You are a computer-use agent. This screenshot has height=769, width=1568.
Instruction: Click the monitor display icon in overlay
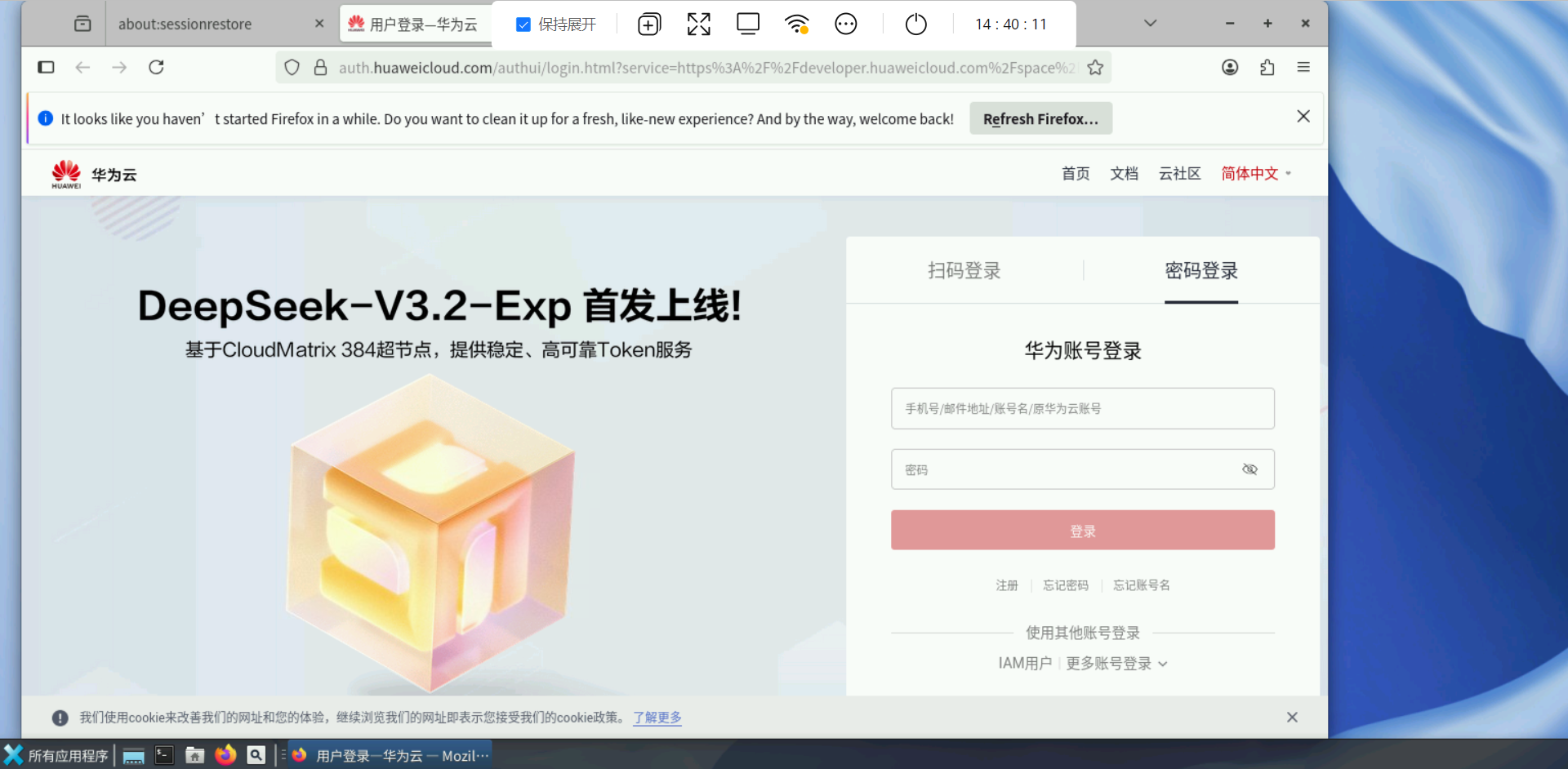[x=748, y=24]
